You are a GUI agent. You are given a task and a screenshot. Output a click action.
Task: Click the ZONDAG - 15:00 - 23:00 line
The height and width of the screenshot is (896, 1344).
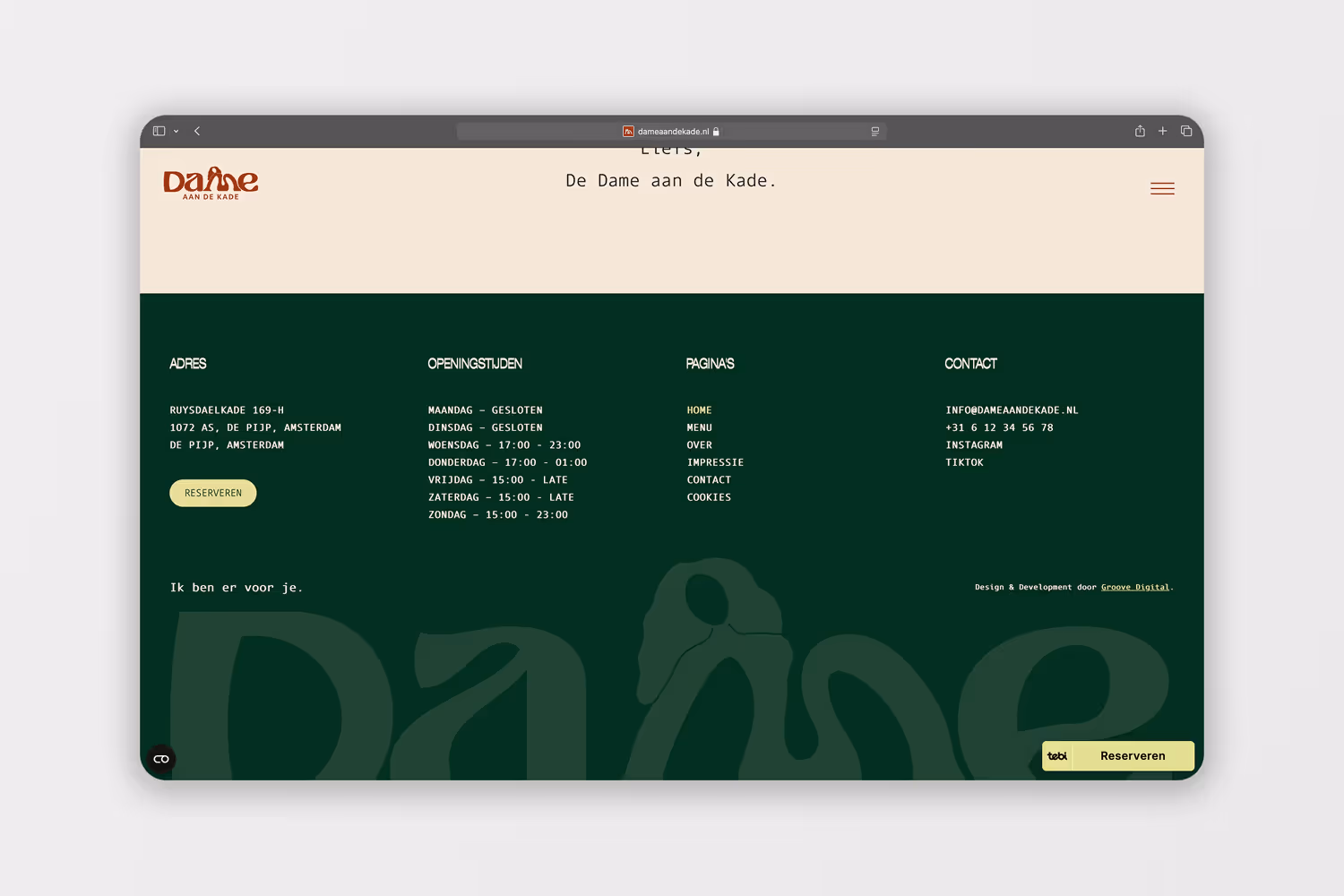click(x=498, y=515)
